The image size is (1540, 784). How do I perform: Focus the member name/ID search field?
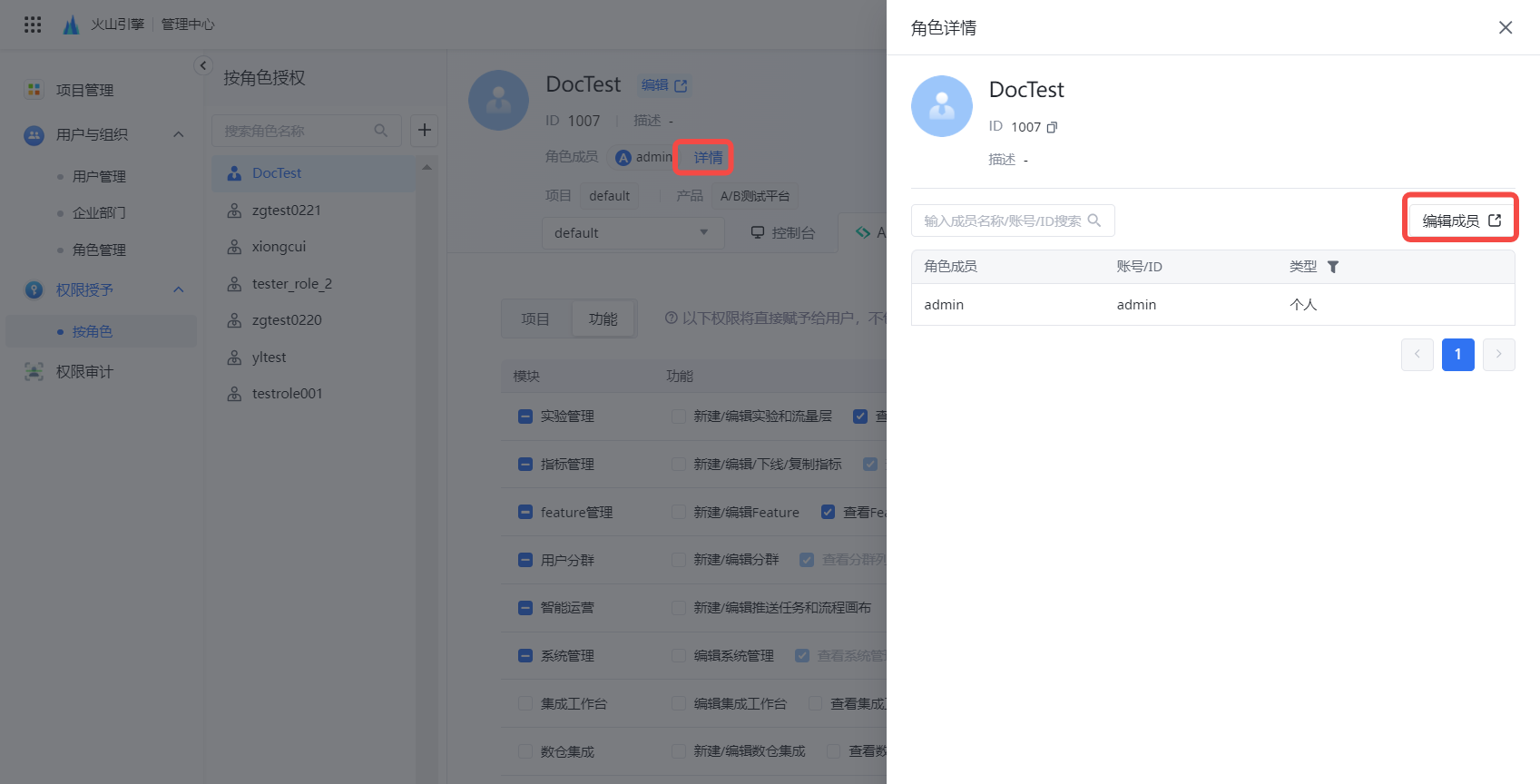[x=1013, y=220]
